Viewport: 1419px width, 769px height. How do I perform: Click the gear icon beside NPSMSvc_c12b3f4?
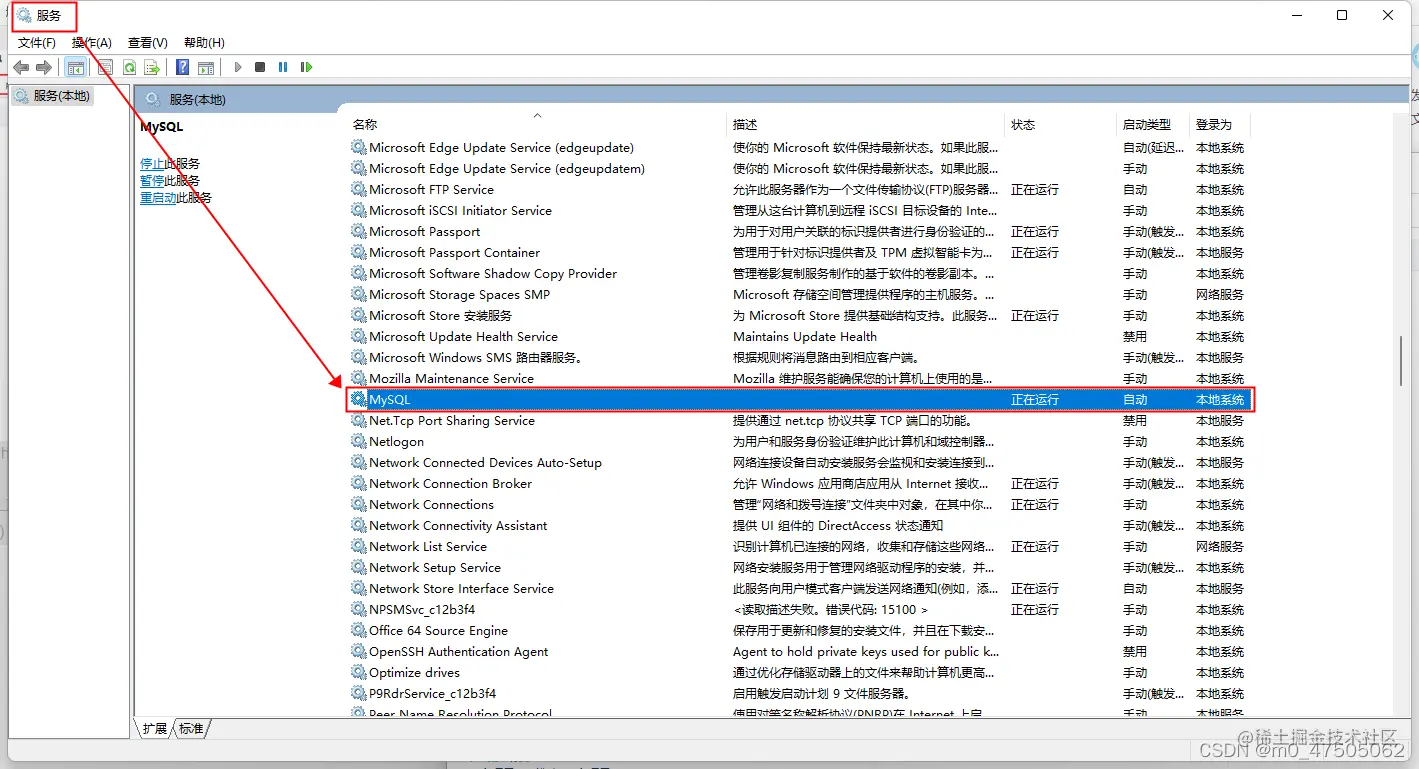tap(358, 609)
